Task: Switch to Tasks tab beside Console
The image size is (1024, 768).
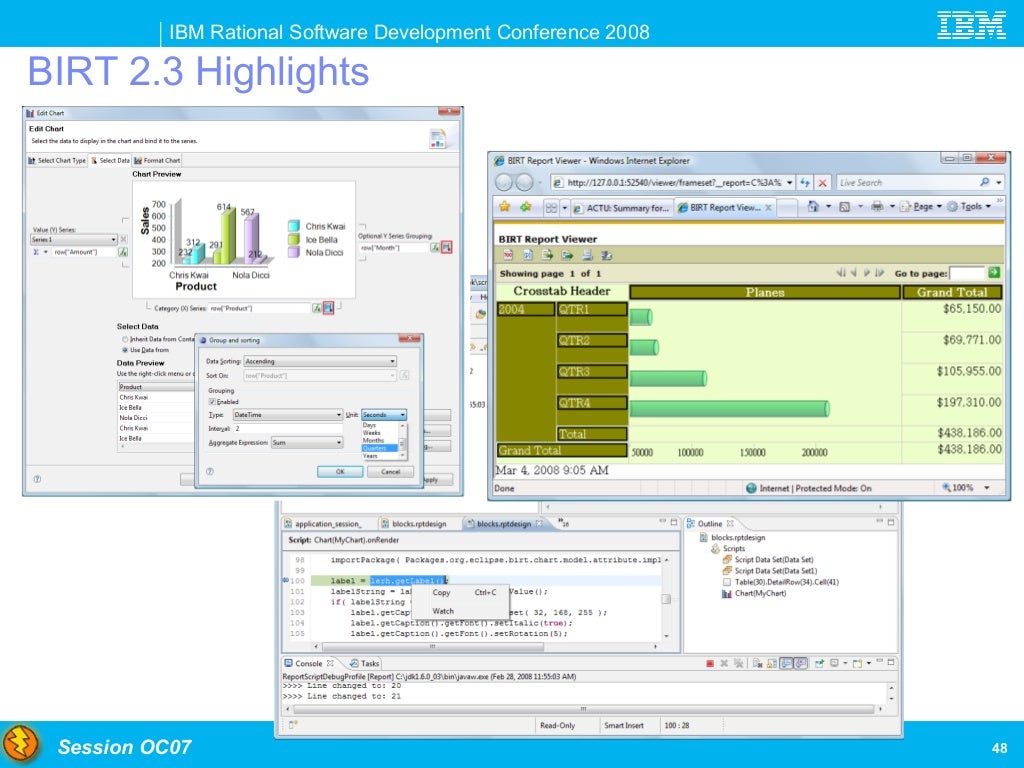Action: [364, 663]
